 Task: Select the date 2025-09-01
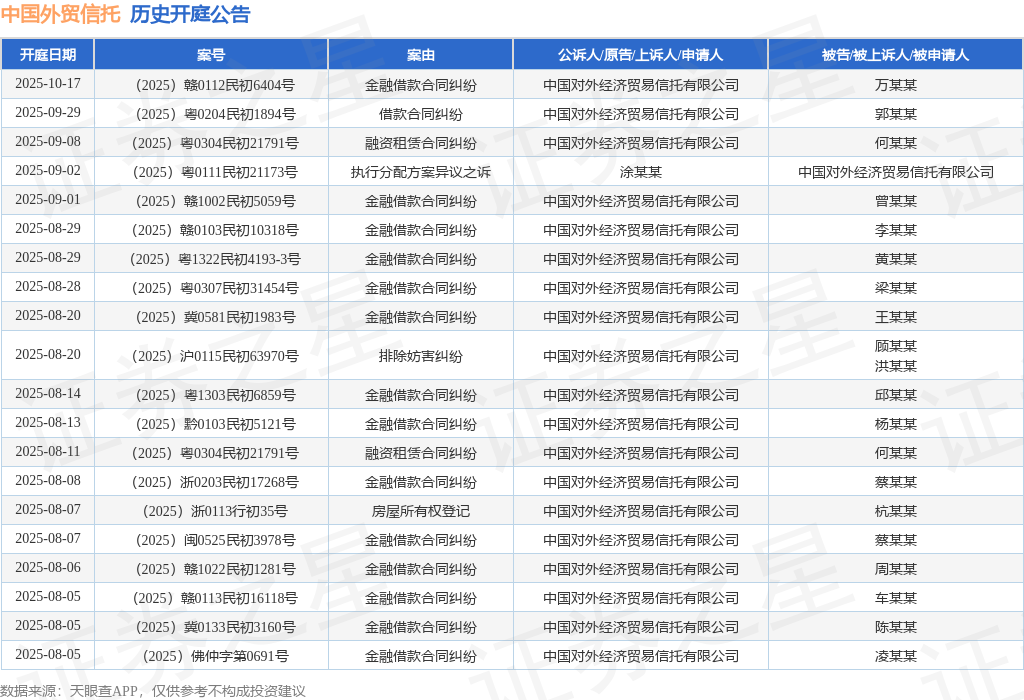[x=48, y=199]
